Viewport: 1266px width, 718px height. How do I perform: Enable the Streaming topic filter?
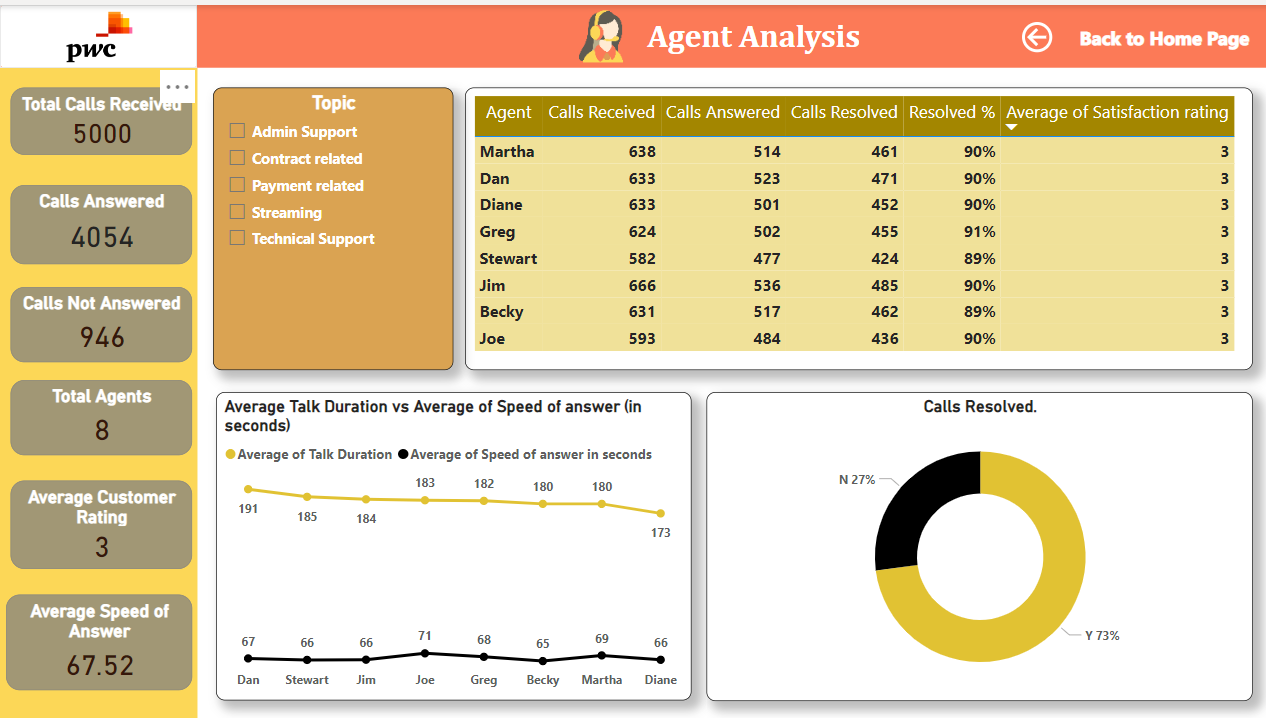pos(237,212)
